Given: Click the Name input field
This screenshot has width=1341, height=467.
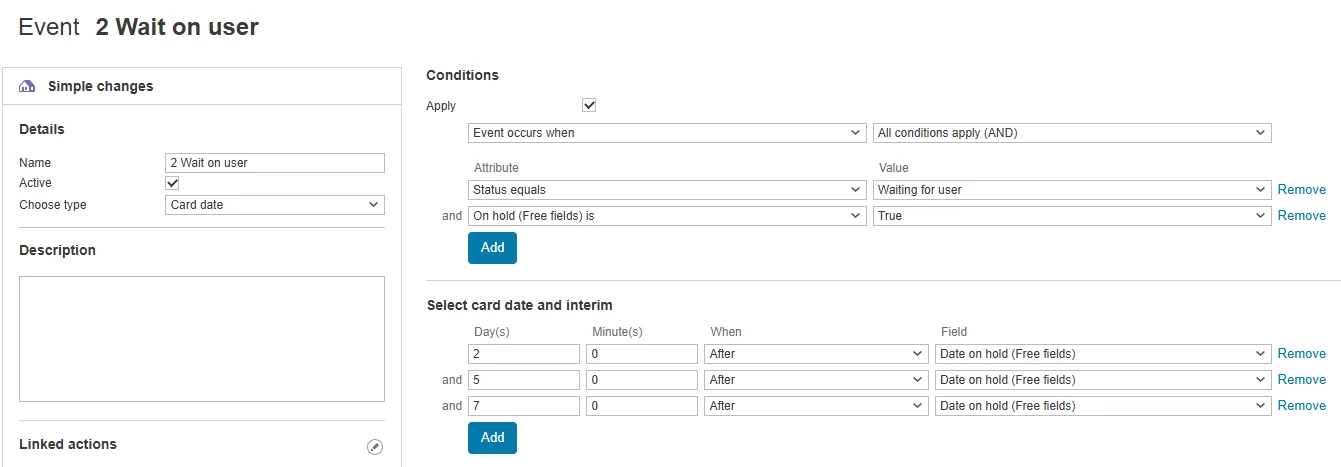Looking at the screenshot, I should pos(274,163).
